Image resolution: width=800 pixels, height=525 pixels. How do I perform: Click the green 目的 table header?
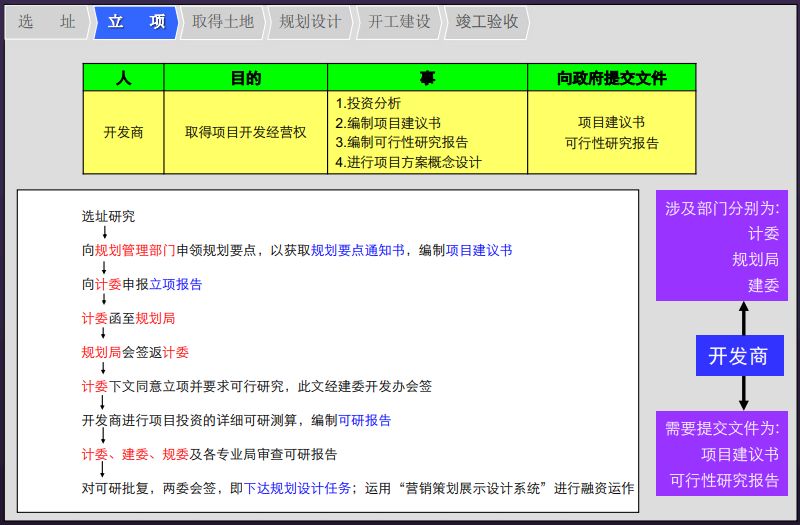(245, 78)
